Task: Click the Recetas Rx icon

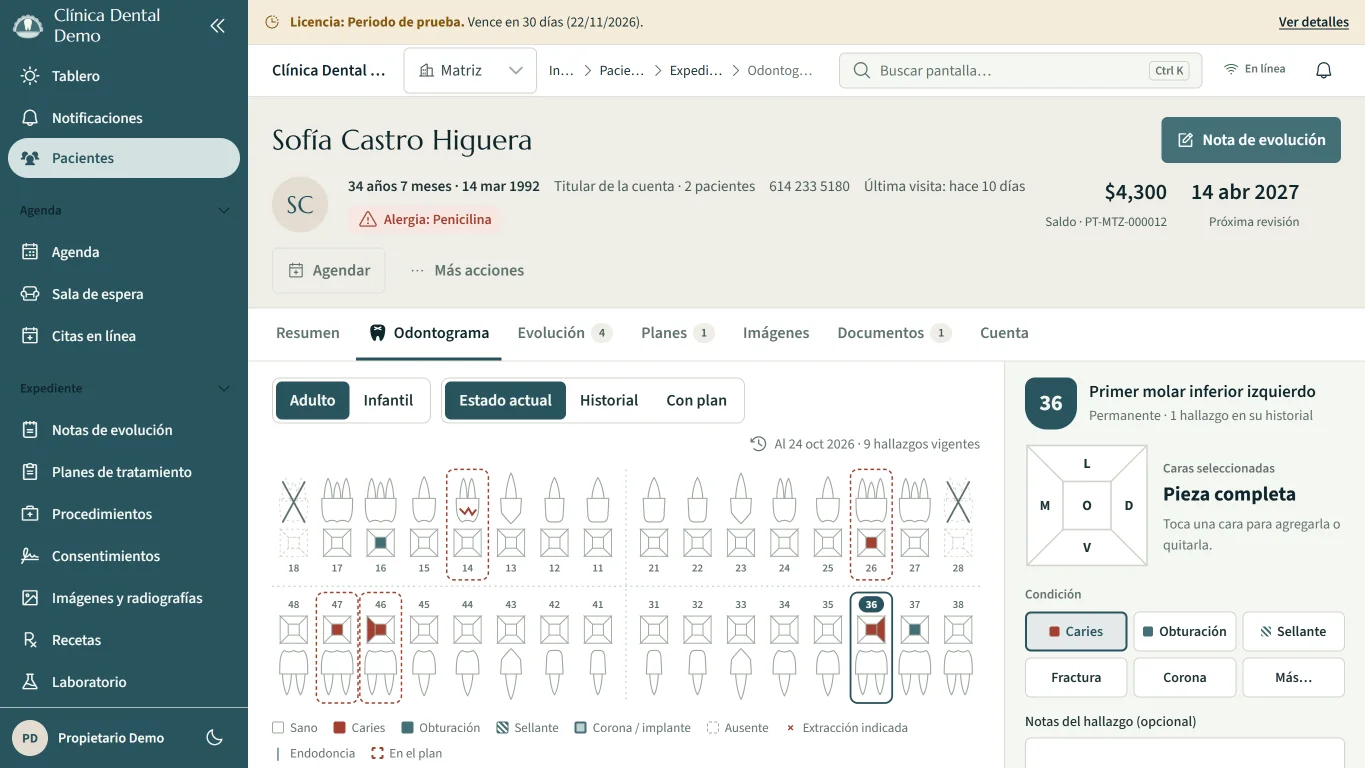Action: tap(30, 640)
